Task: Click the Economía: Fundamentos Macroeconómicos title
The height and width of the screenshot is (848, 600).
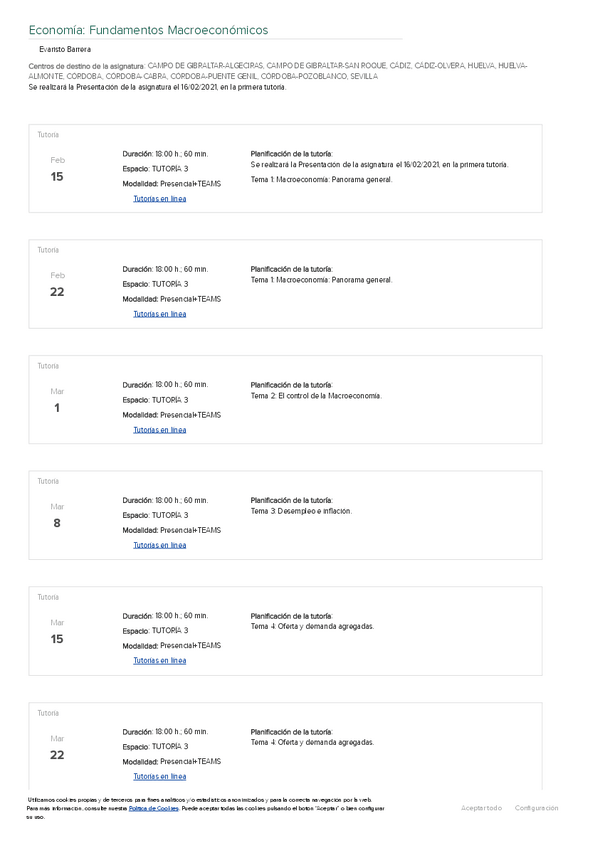Action: tap(148, 31)
